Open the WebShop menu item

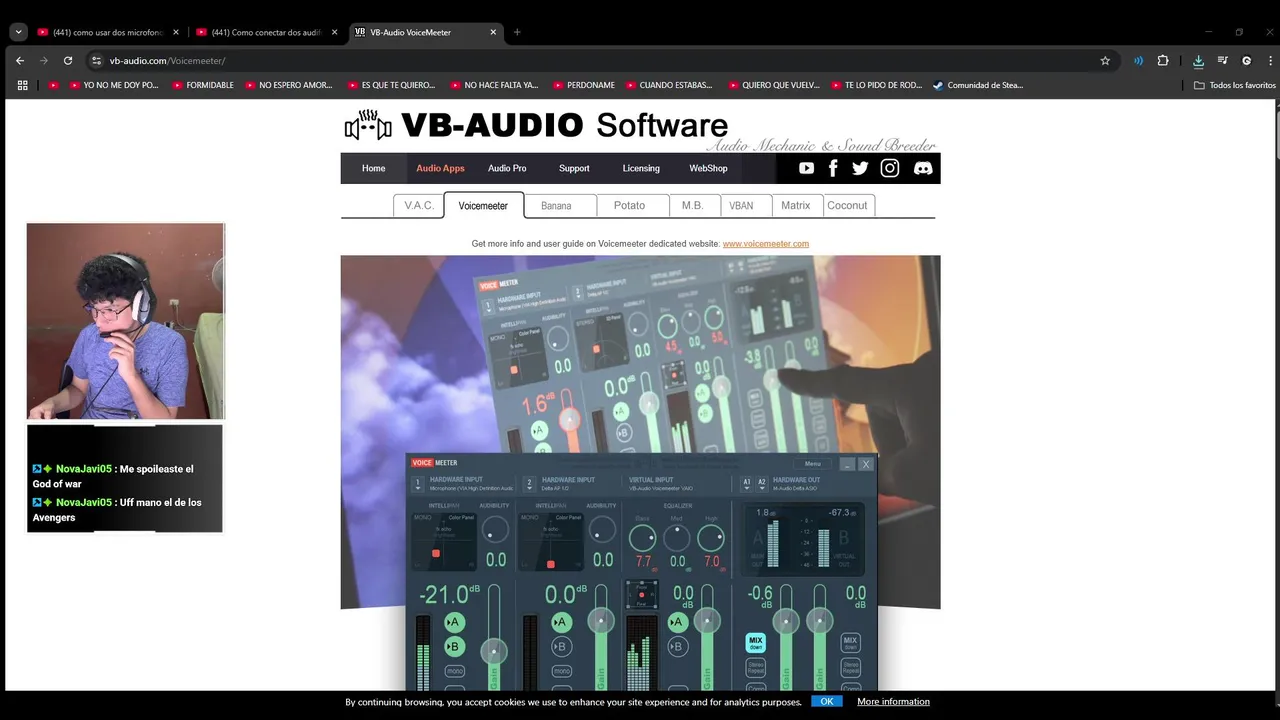coord(708,168)
